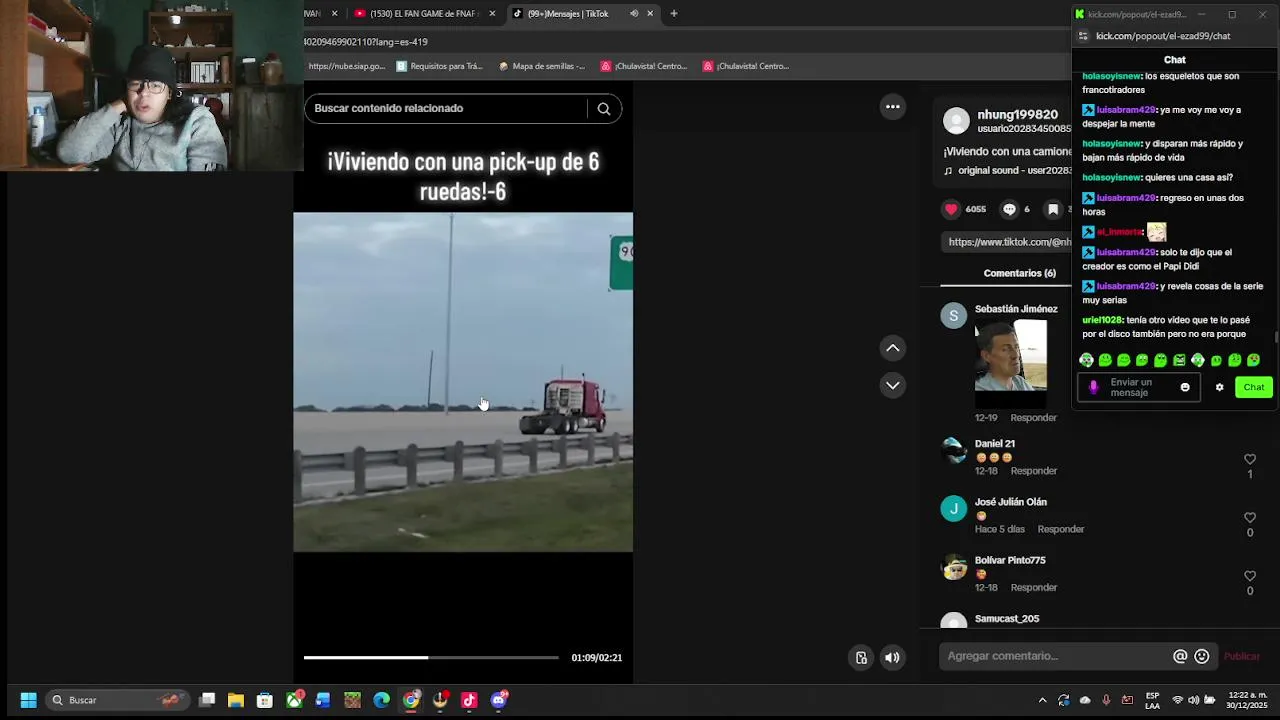The image size is (1280, 720).
Task: Like Bolívar Pinto775's comment heart
Action: coord(1249,576)
